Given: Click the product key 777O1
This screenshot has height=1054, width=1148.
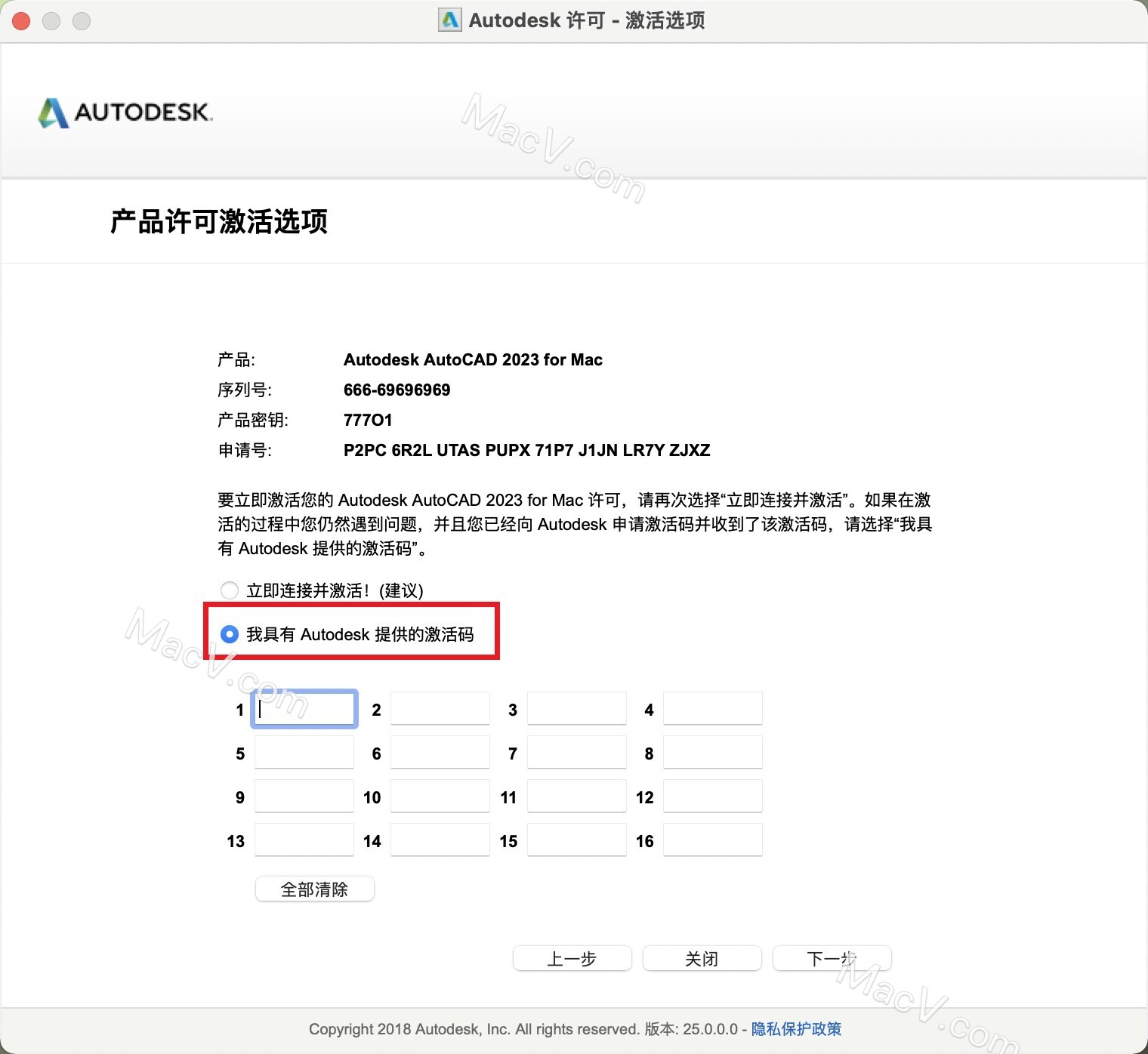Looking at the screenshot, I should (x=368, y=420).
